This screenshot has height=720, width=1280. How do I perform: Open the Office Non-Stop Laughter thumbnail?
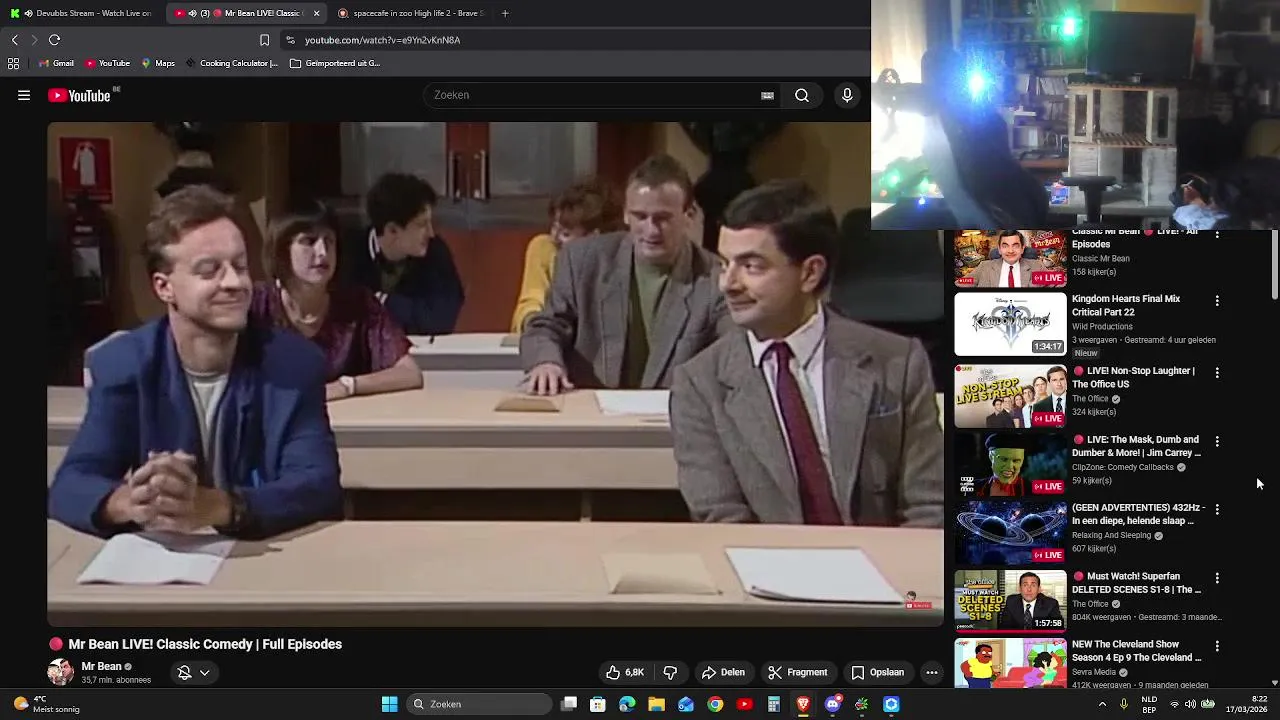tap(1010, 396)
